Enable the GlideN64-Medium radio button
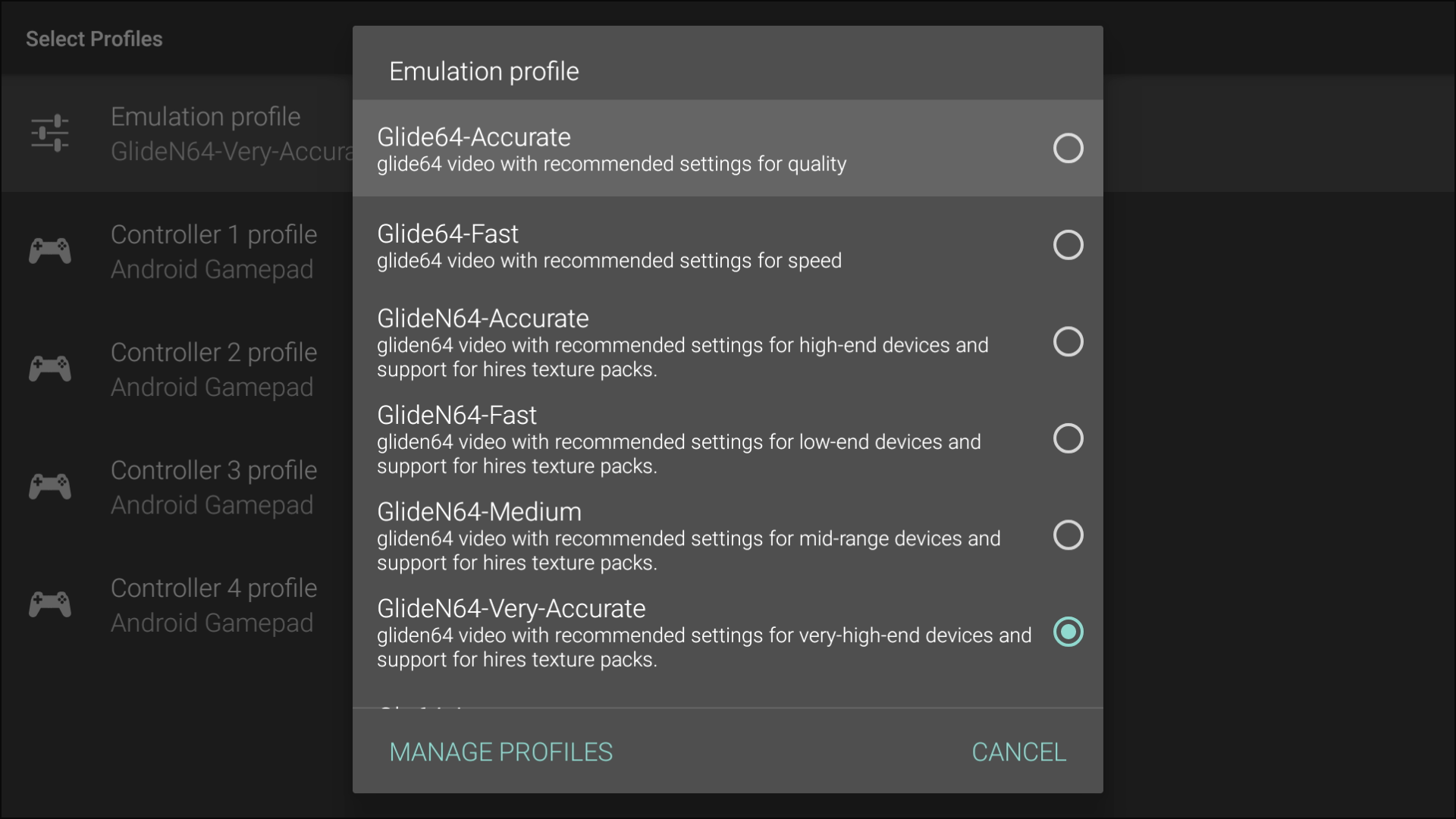Viewport: 1456px width, 819px height. [x=1068, y=535]
